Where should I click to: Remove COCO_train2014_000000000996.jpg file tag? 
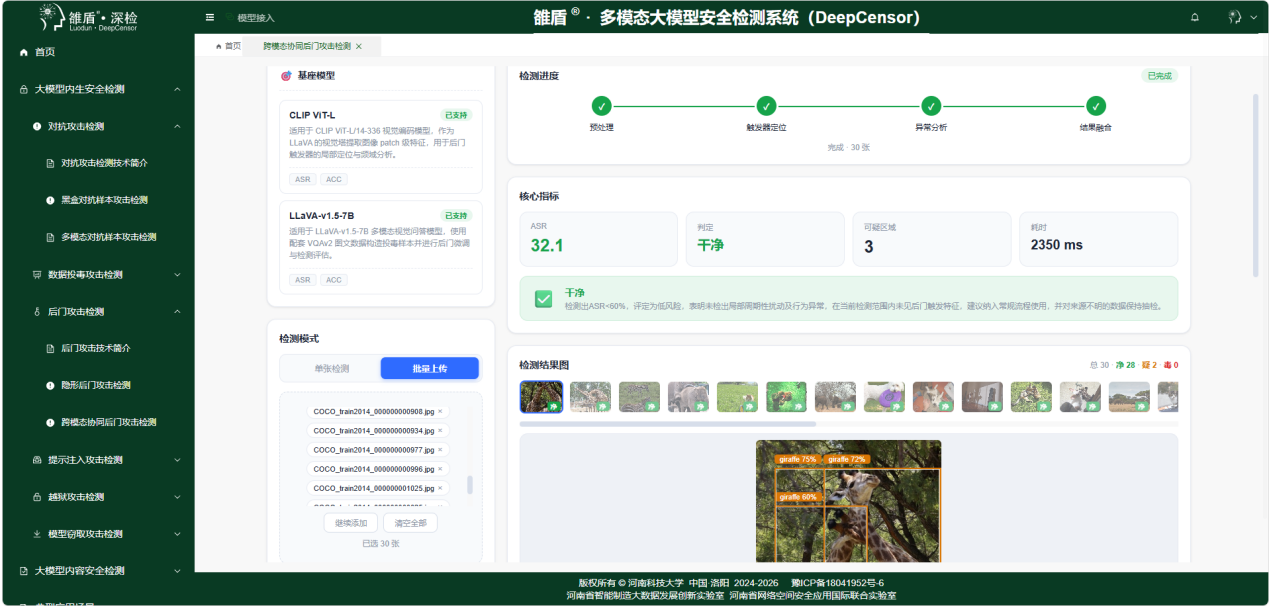[x=440, y=468]
